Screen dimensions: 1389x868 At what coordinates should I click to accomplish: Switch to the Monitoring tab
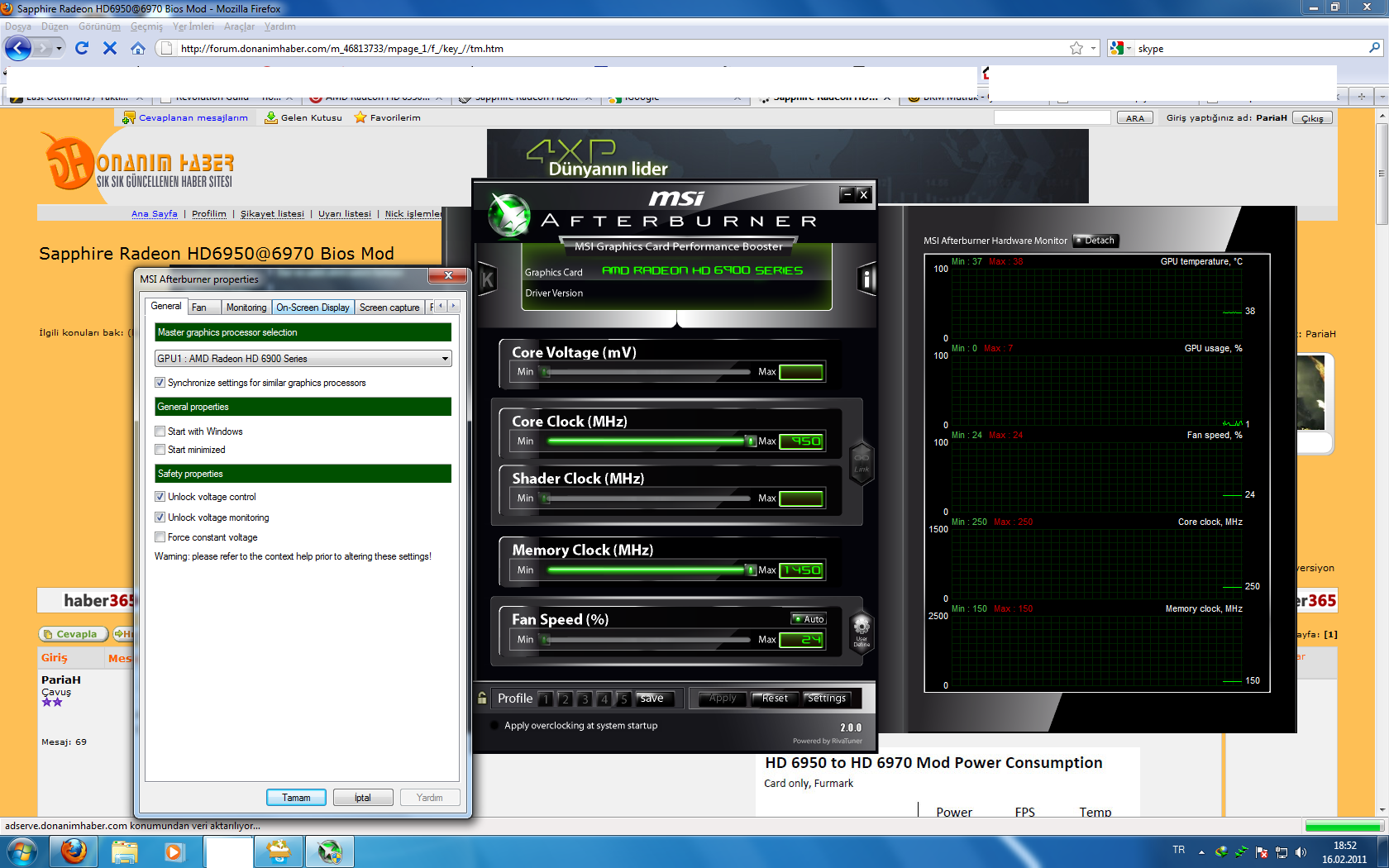click(x=246, y=308)
